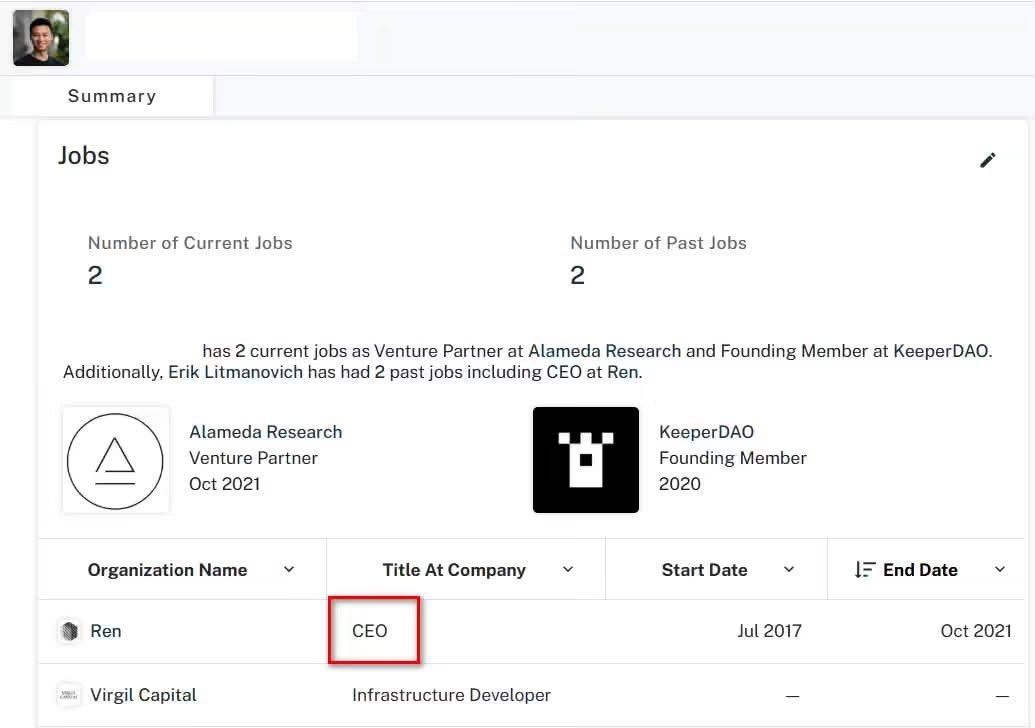1035x728 pixels.
Task: Open KeeperDAO link in summary sentence
Action: point(941,351)
